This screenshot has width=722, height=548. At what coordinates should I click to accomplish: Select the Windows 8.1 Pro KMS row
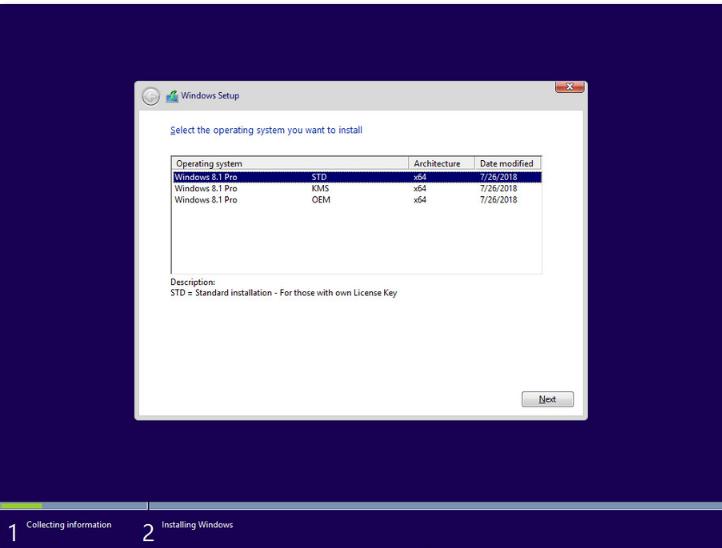coord(357,188)
